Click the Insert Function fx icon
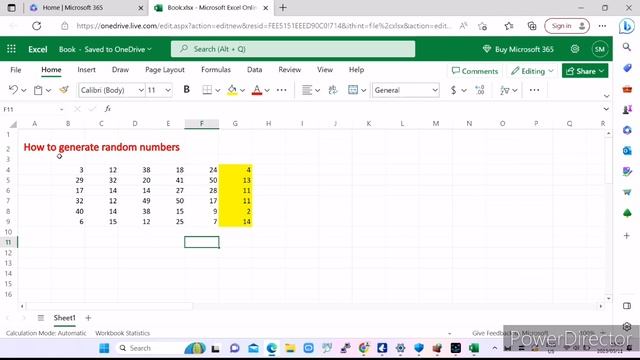This screenshot has width=640, height=360. (x=108, y=109)
